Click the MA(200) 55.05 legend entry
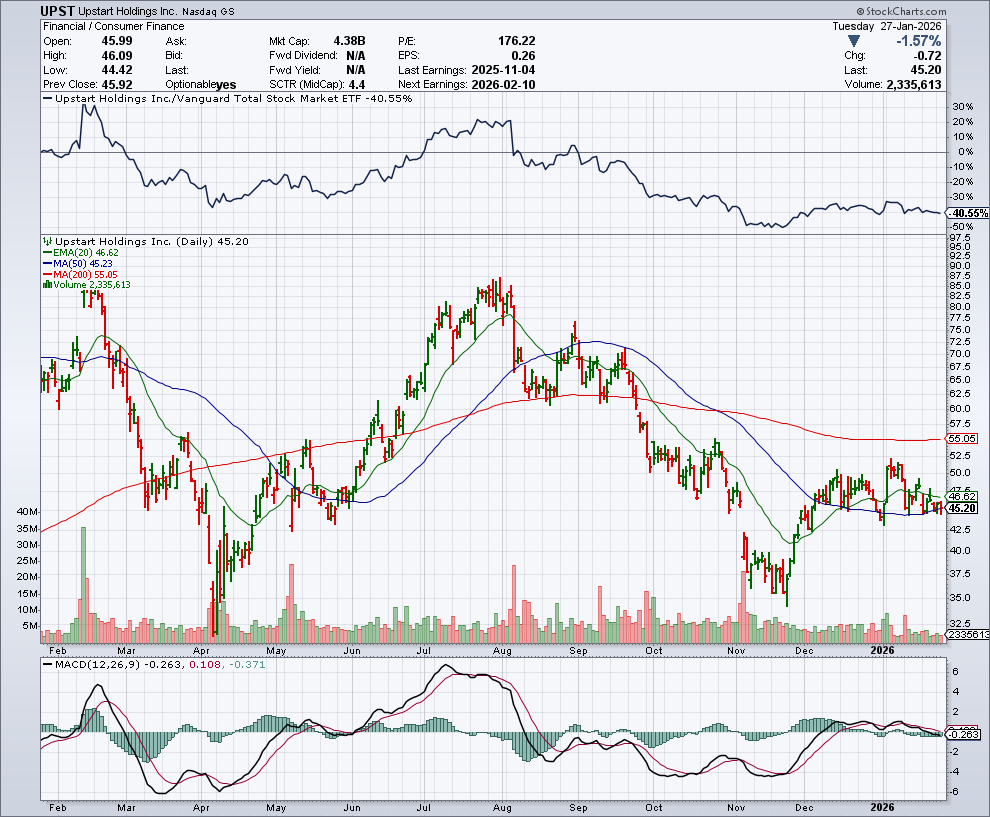 point(80,274)
